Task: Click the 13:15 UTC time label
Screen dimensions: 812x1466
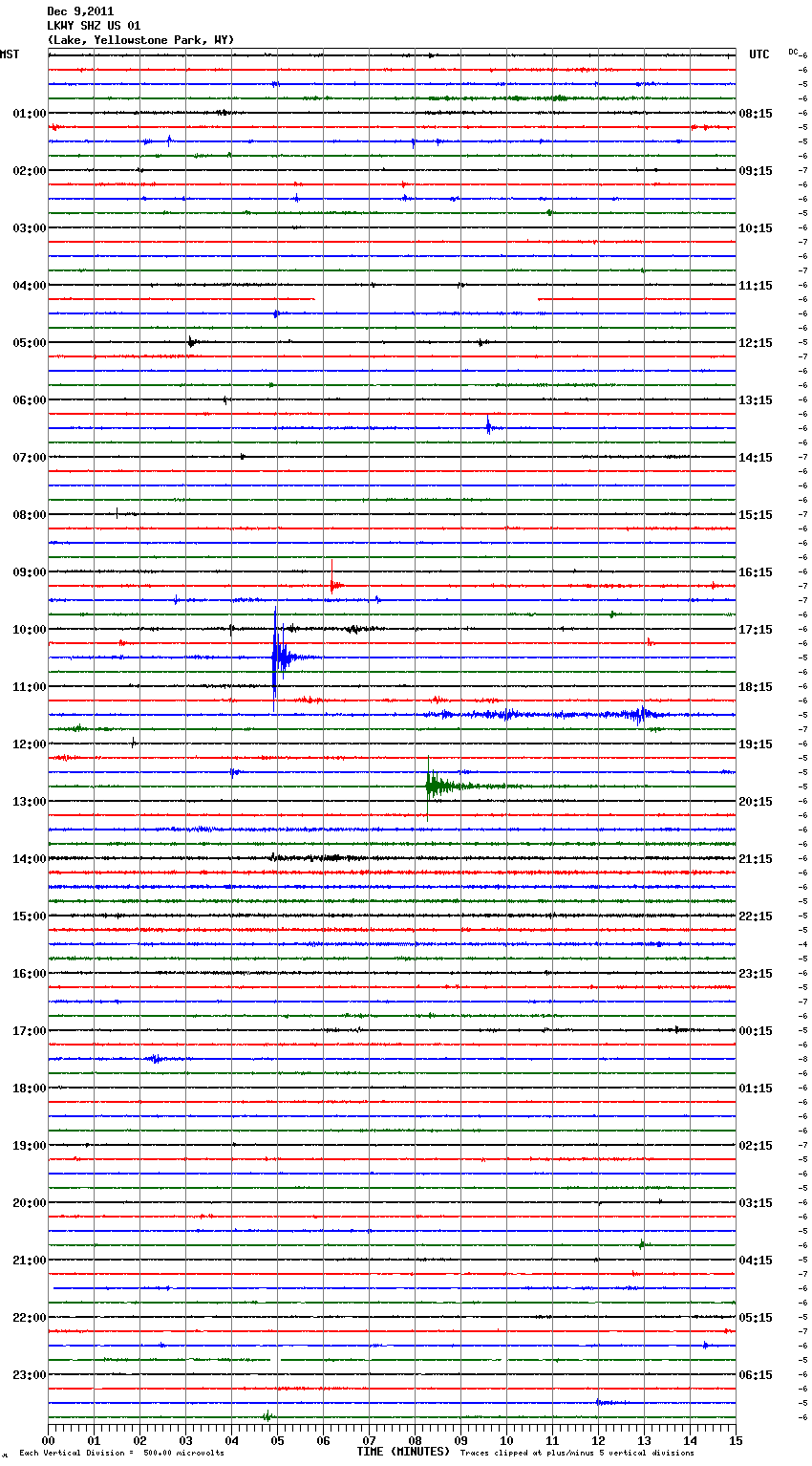Action: point(756,400)
